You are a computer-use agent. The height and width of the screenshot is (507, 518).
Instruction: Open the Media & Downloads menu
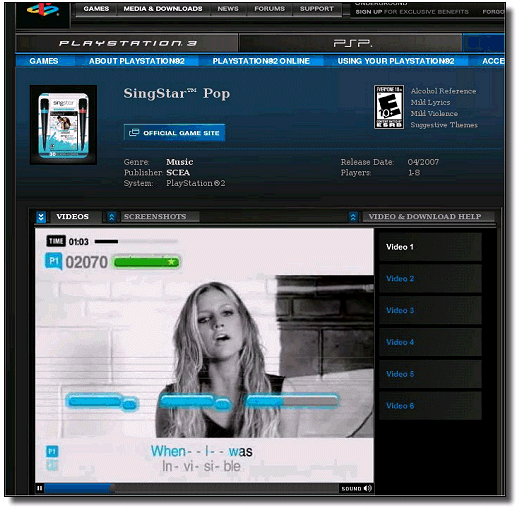pyautogui.click(x=163, y=9)
